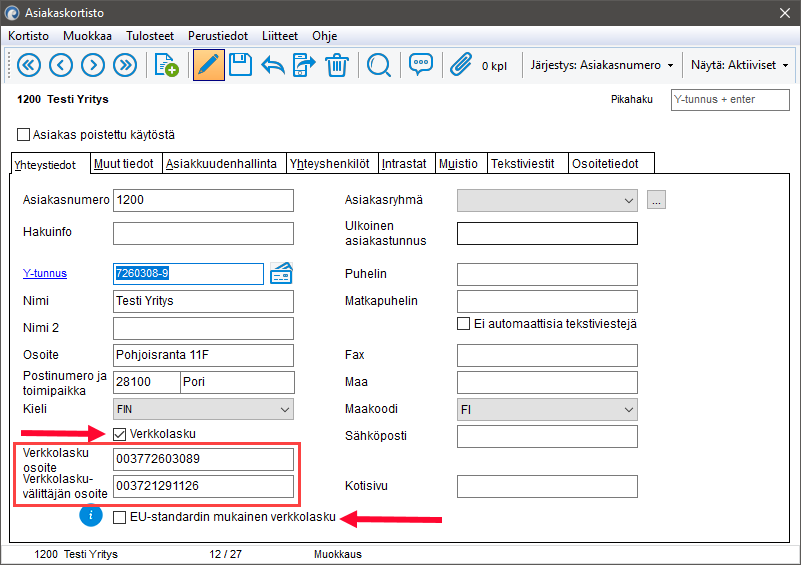Click the Hakuinfo field
The width and height of the screenshot is (801, 565).
(203, 233)
